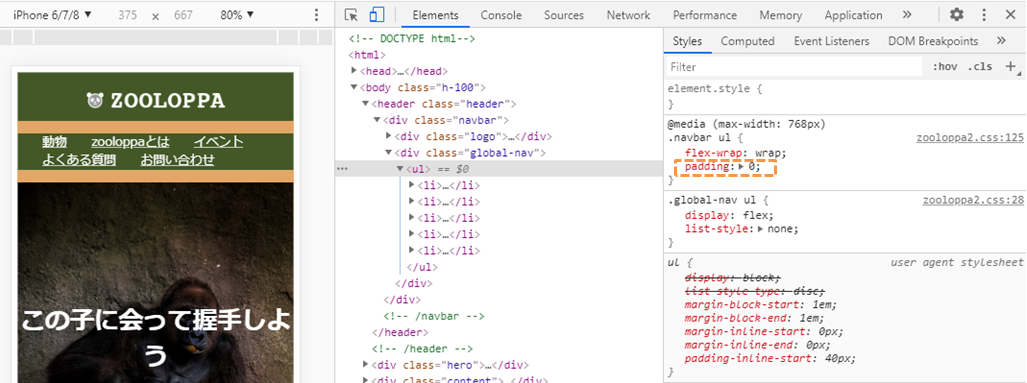1027x383 pixels.
Task: Expand the div class logo node
Action: (389, 136)
